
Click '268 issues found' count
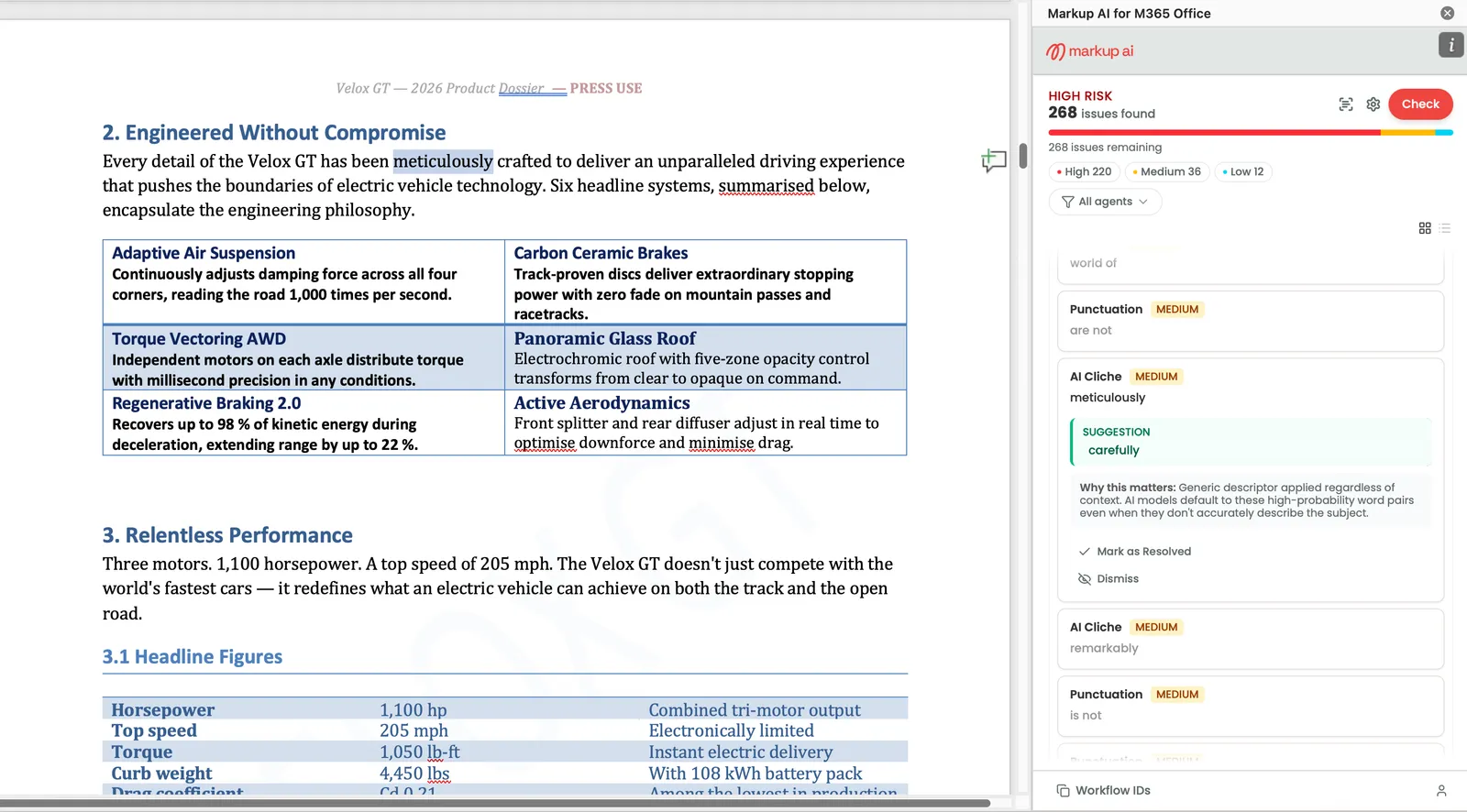tap(1101, 113)
